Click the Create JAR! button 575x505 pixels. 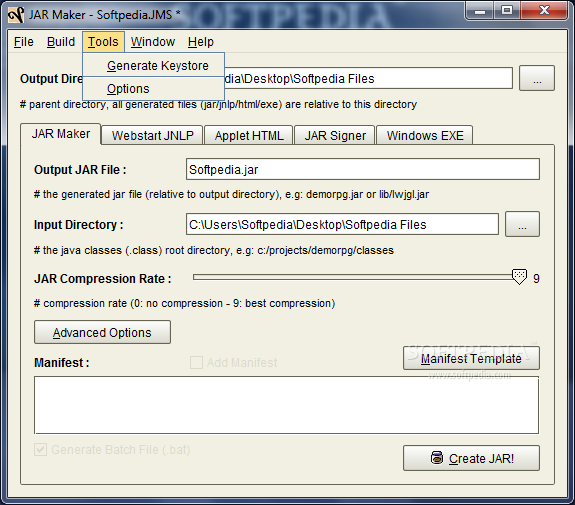pos(471,458)
